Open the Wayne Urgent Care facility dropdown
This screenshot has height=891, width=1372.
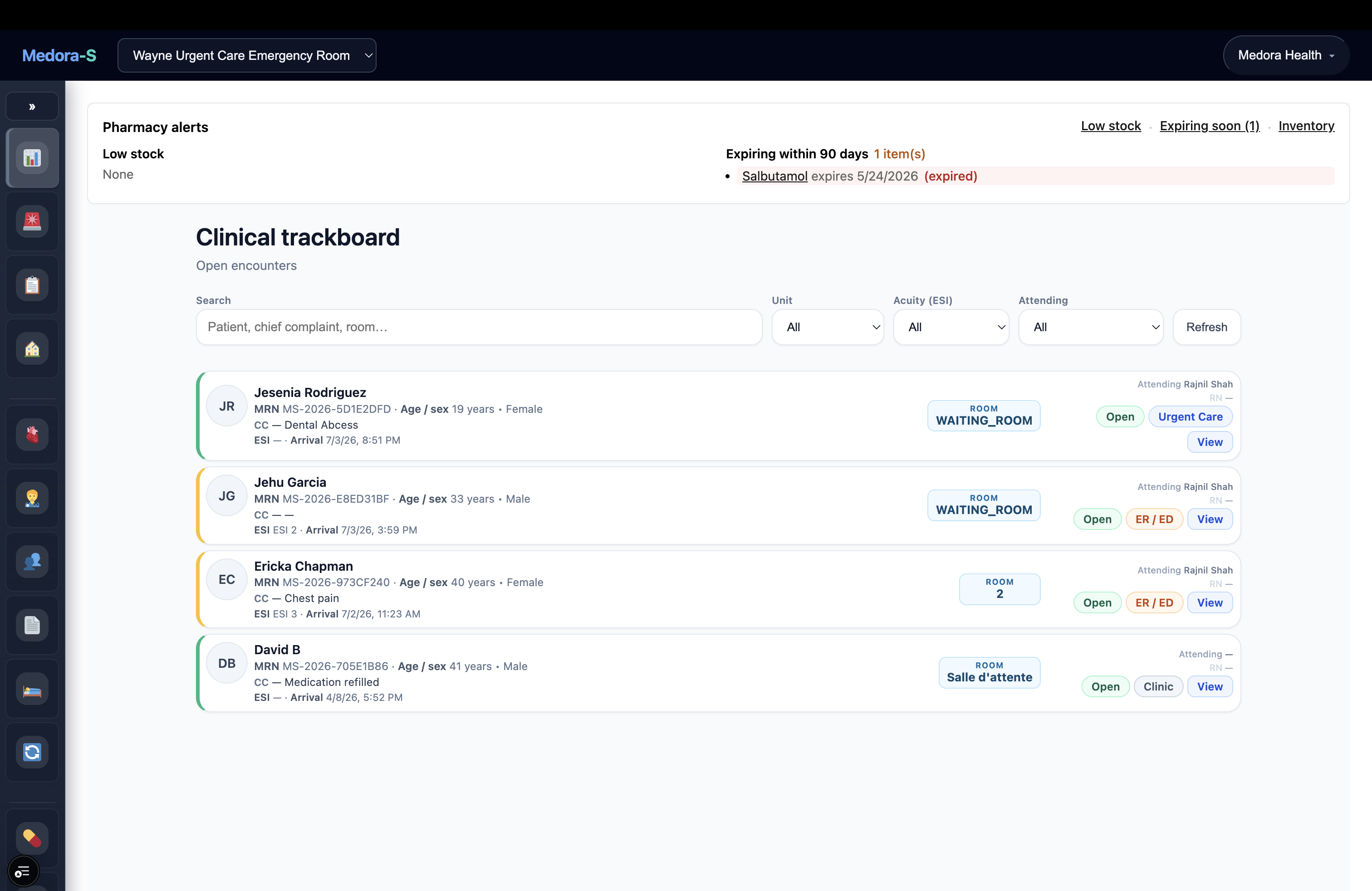tap(247, 55)
